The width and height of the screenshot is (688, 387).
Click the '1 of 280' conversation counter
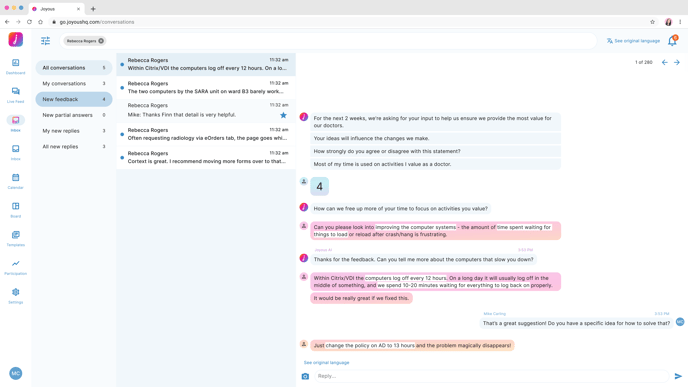click(644, 62)
